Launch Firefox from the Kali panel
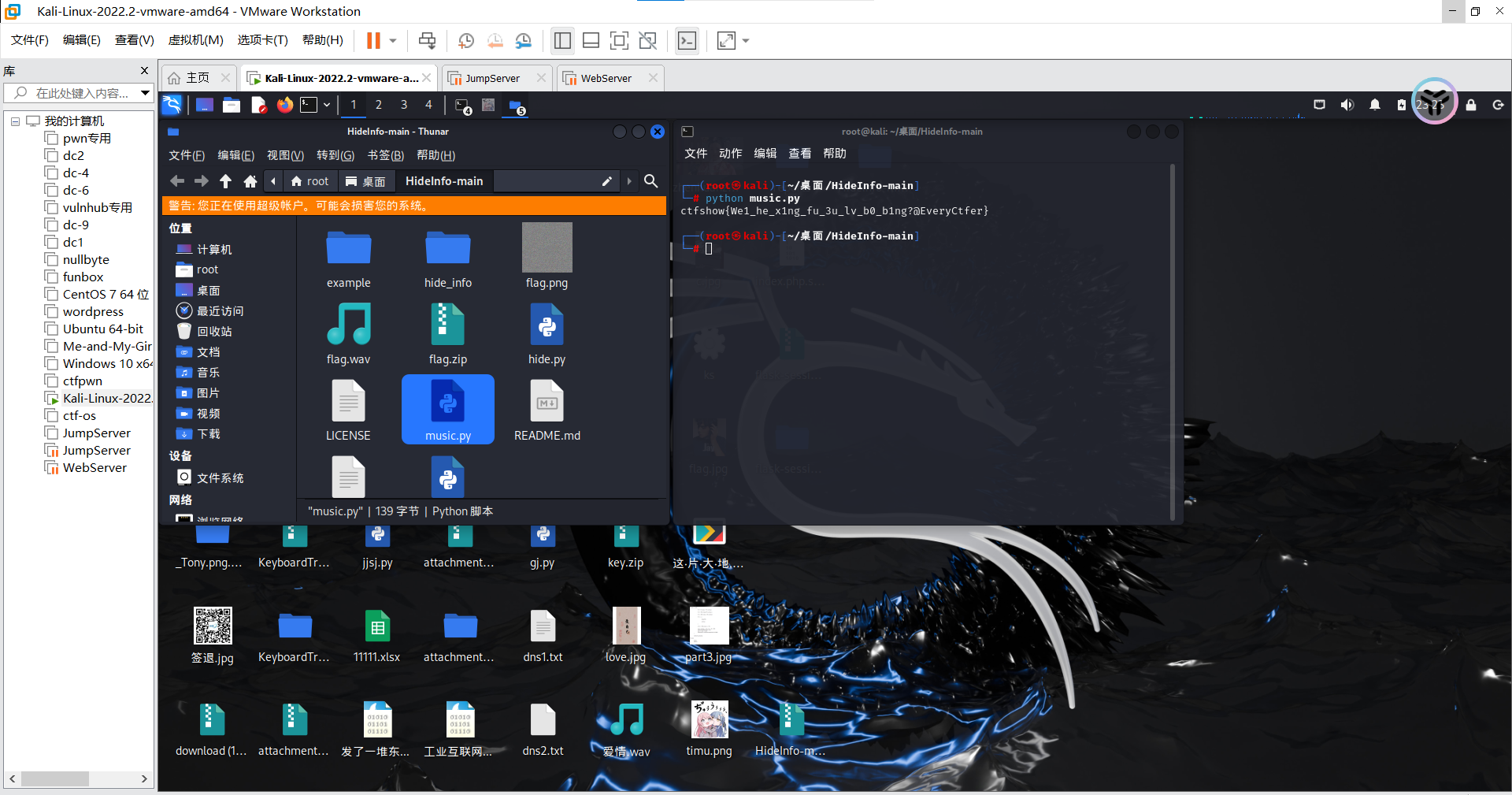 coord(284,105)
